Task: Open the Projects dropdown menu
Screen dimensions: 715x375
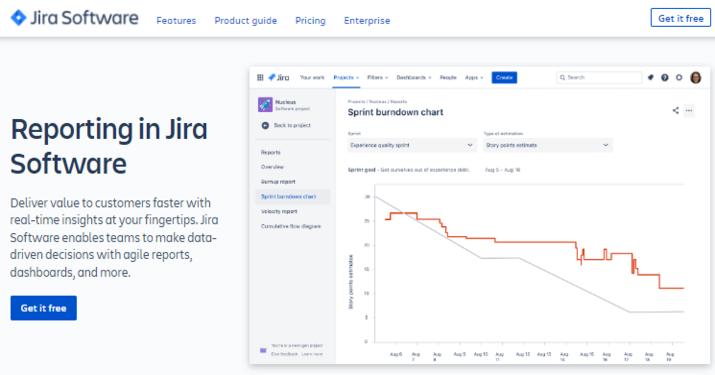Action: pos(346,78)
